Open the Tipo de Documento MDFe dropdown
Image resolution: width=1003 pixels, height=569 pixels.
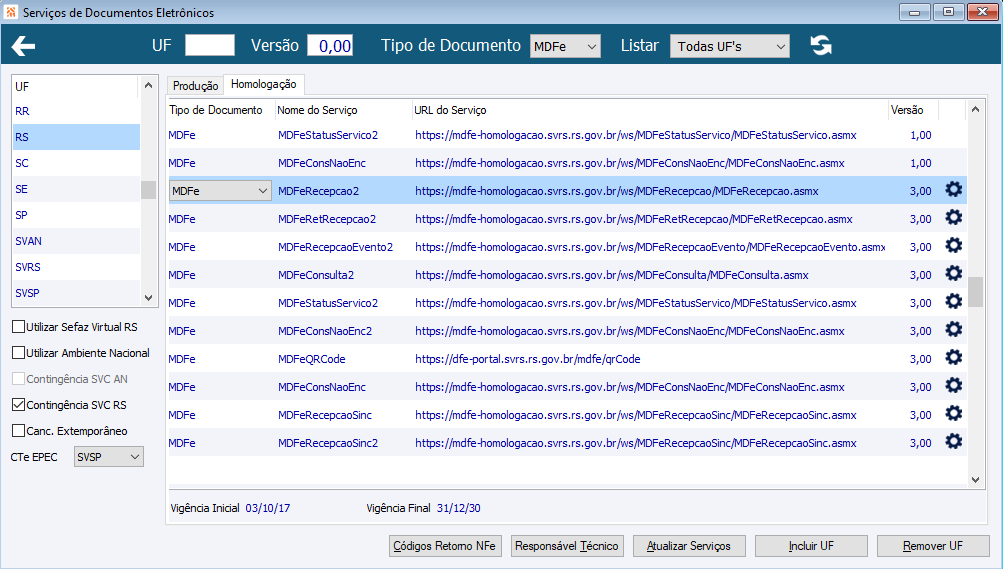[x=565, y=46]
